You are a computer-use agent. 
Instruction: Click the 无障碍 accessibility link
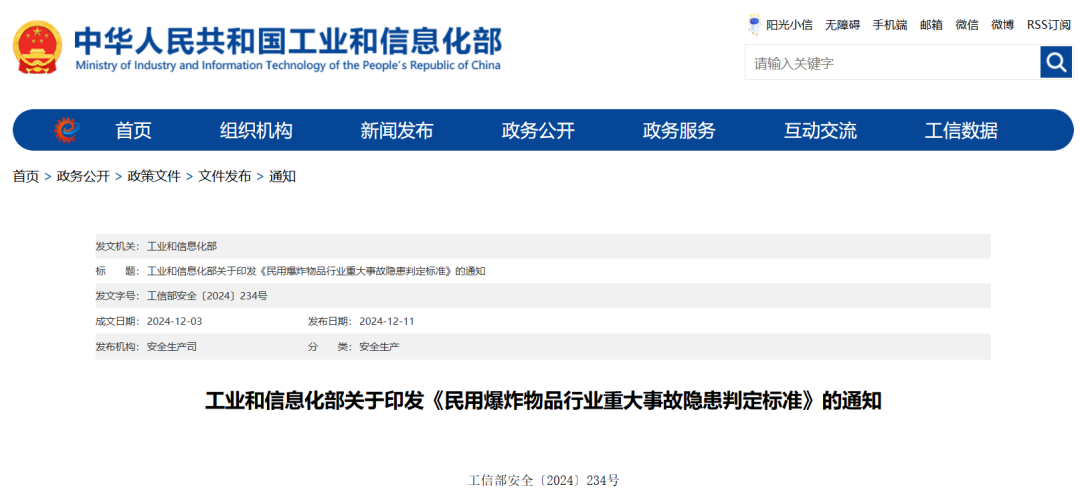pyautogui.click(x=842, y=25)
